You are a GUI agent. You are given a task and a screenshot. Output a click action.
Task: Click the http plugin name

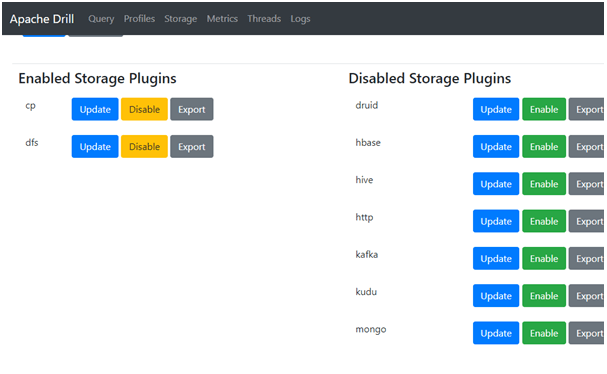364,217
